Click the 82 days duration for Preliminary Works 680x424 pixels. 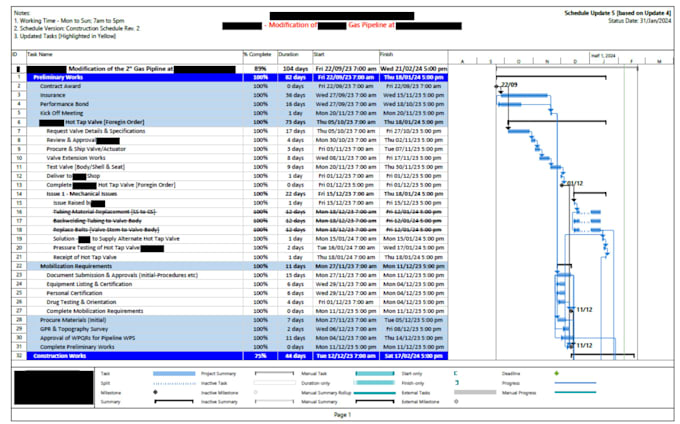click(295, 78)
